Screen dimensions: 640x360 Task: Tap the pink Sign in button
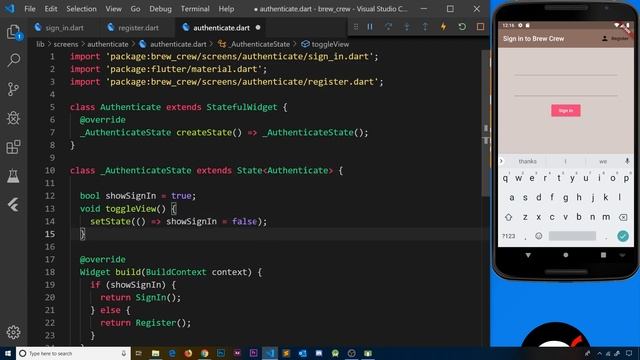[x=566, y=111]
